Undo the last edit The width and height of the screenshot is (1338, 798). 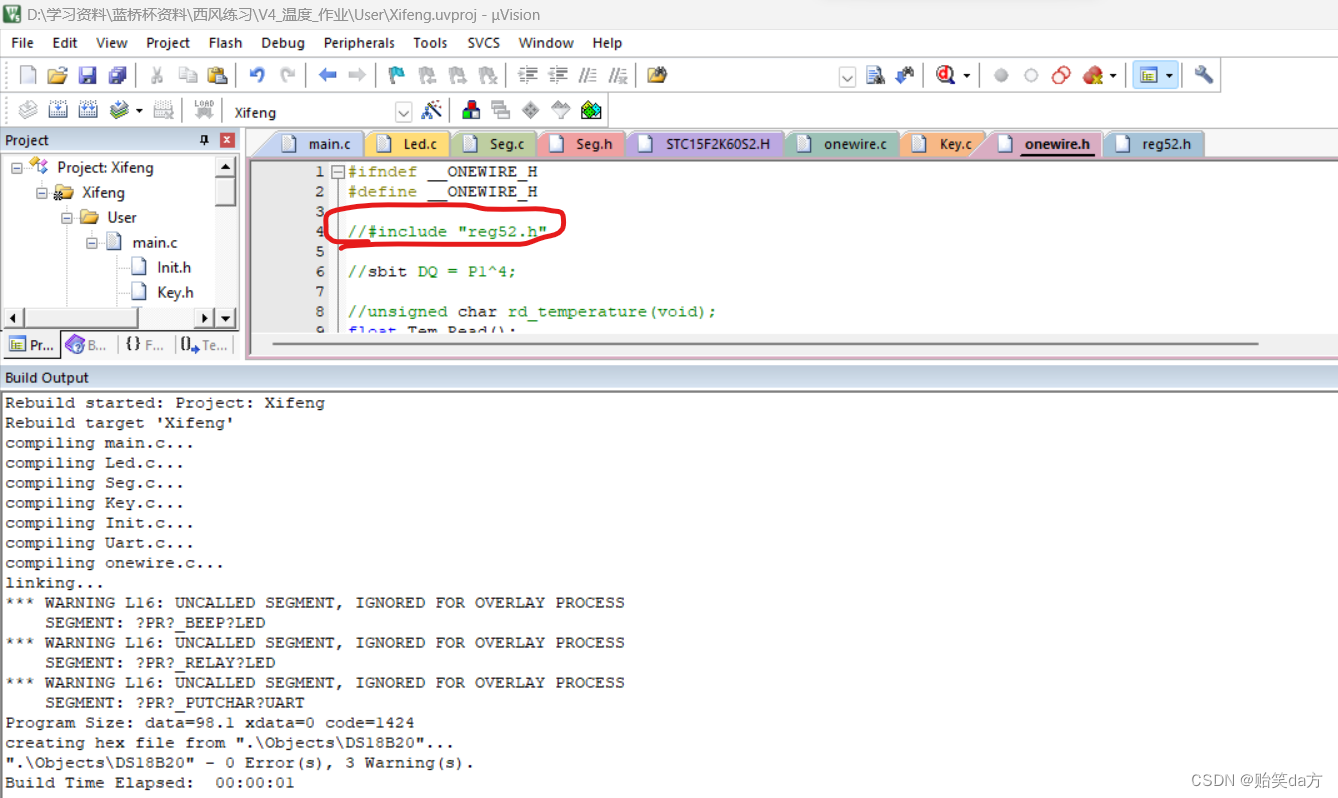[x=258, y=75]
